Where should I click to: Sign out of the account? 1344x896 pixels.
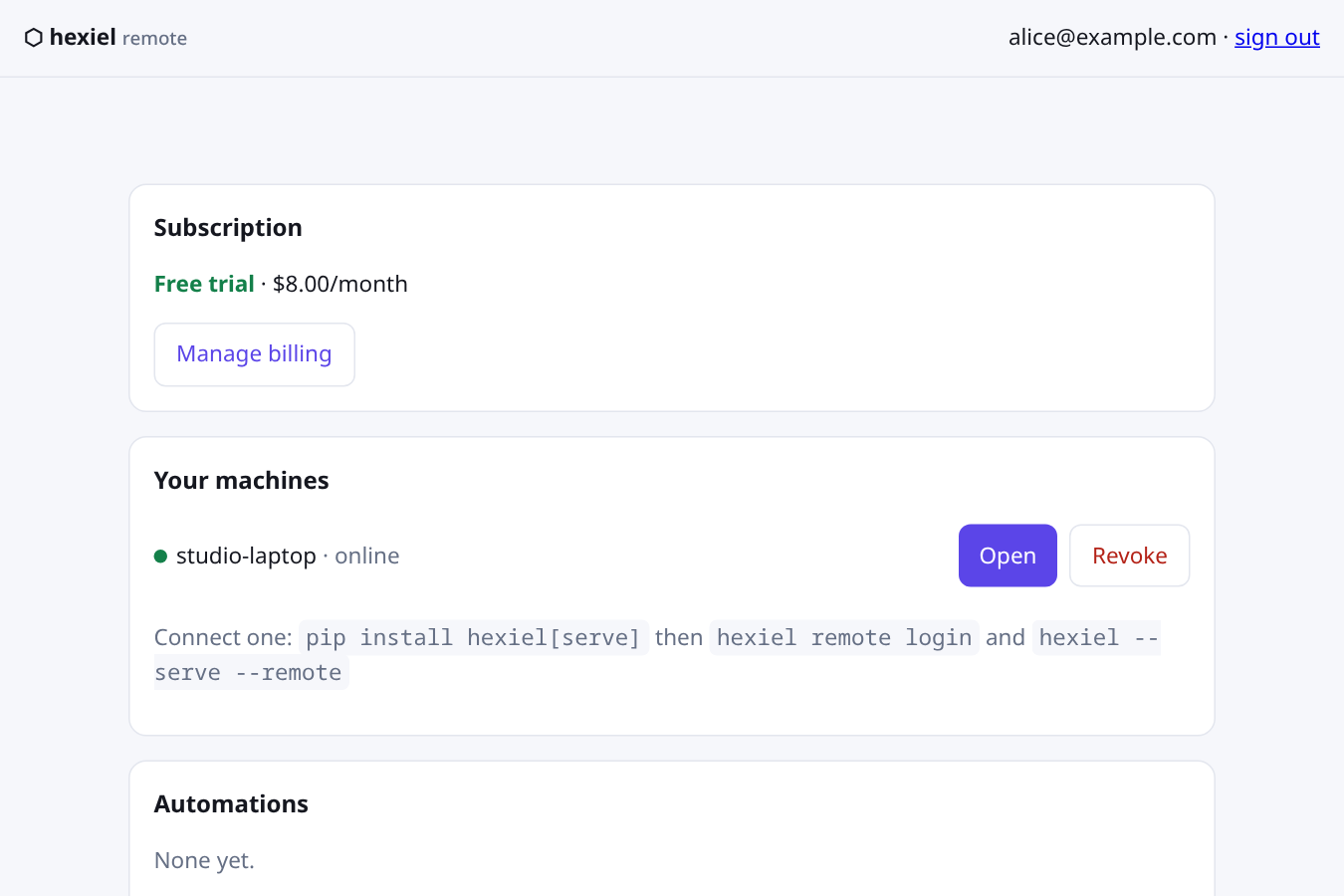point(1276,38)
